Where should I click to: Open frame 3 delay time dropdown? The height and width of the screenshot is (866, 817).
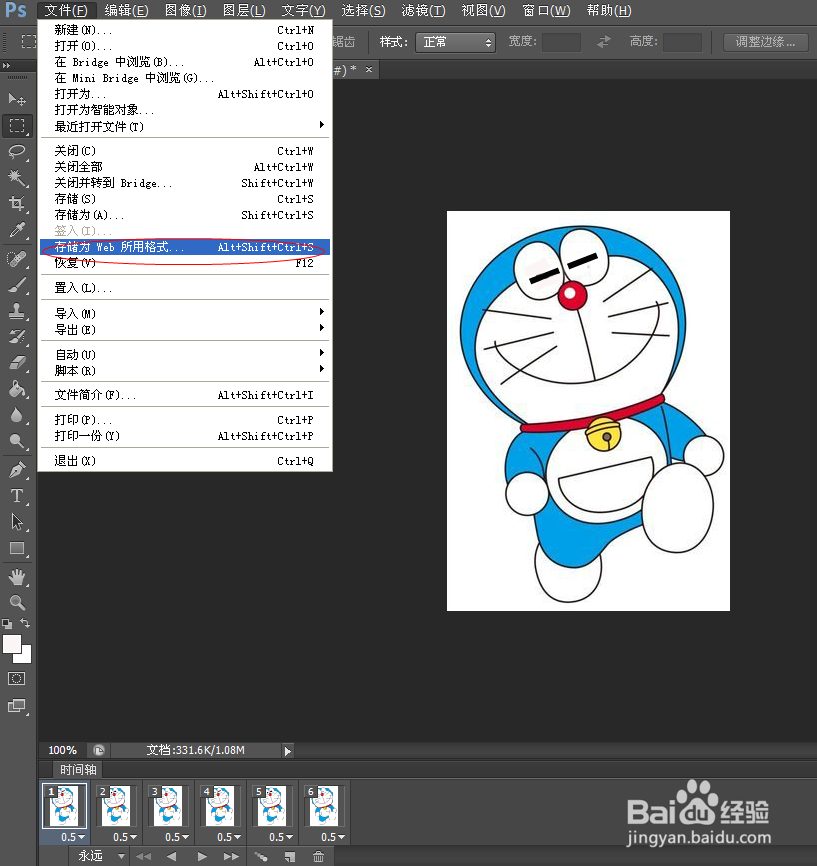click(x=177, y=837)
